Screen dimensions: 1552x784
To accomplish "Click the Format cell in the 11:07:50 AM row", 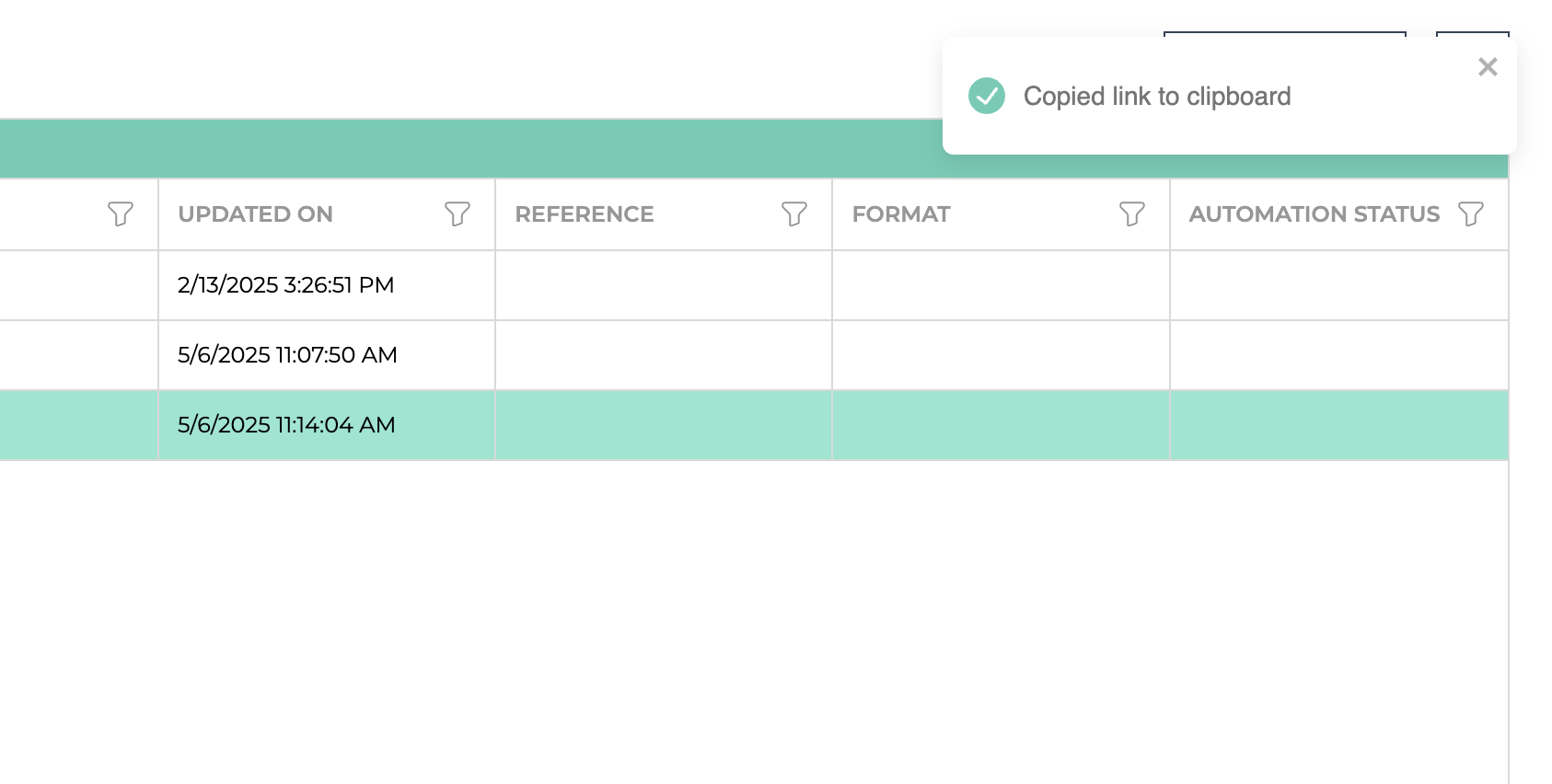I will point(1001,355).
